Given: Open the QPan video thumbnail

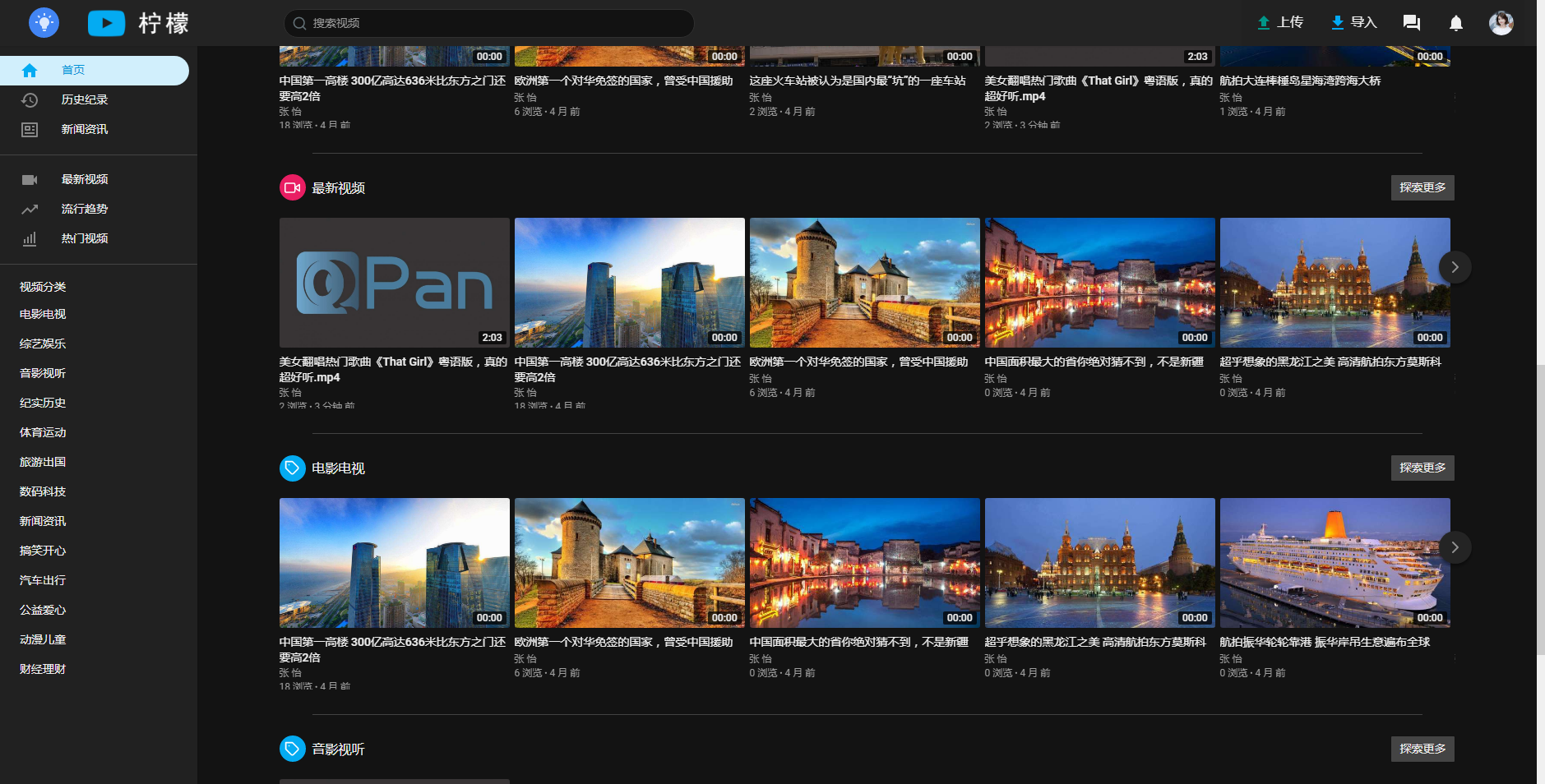Looking at the screenshot, I should click(x=394, y=283).
